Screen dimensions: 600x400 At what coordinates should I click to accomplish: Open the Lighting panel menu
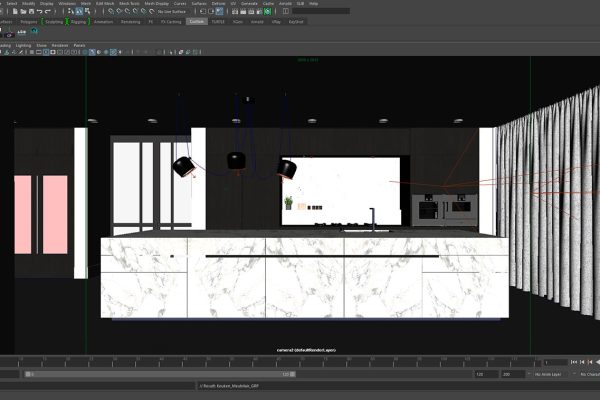(x=23, y=46)
